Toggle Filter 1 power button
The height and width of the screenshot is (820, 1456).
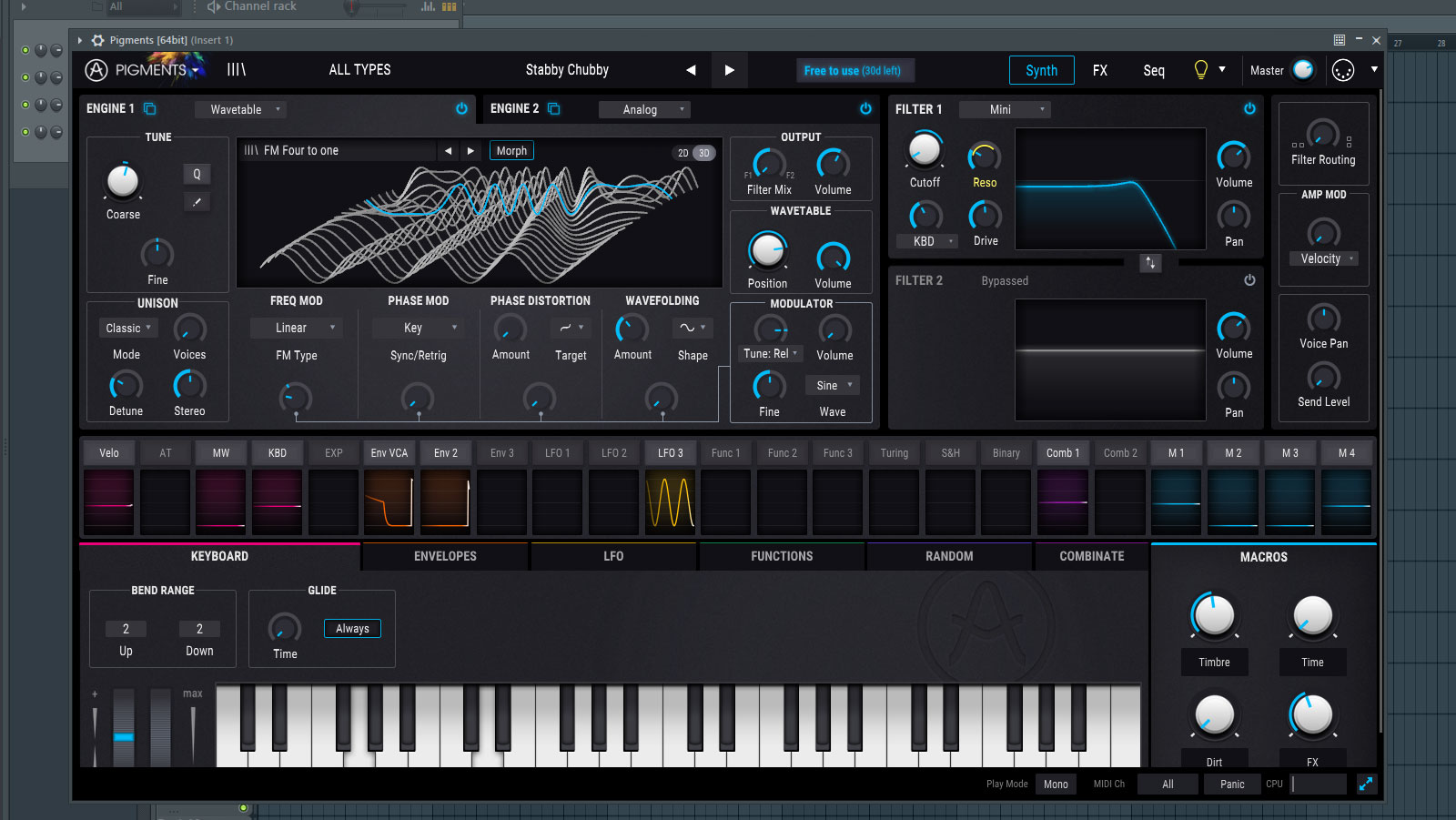(1249, 108)
